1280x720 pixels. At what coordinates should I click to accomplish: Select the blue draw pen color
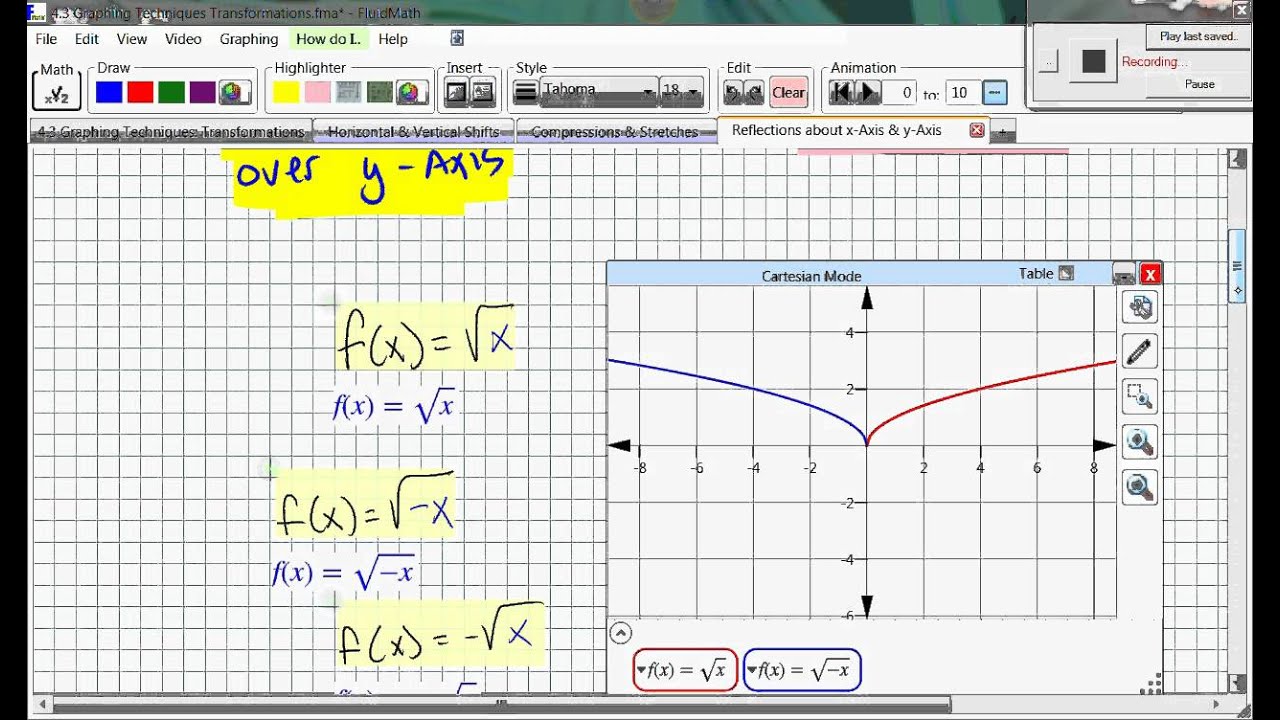109,93
